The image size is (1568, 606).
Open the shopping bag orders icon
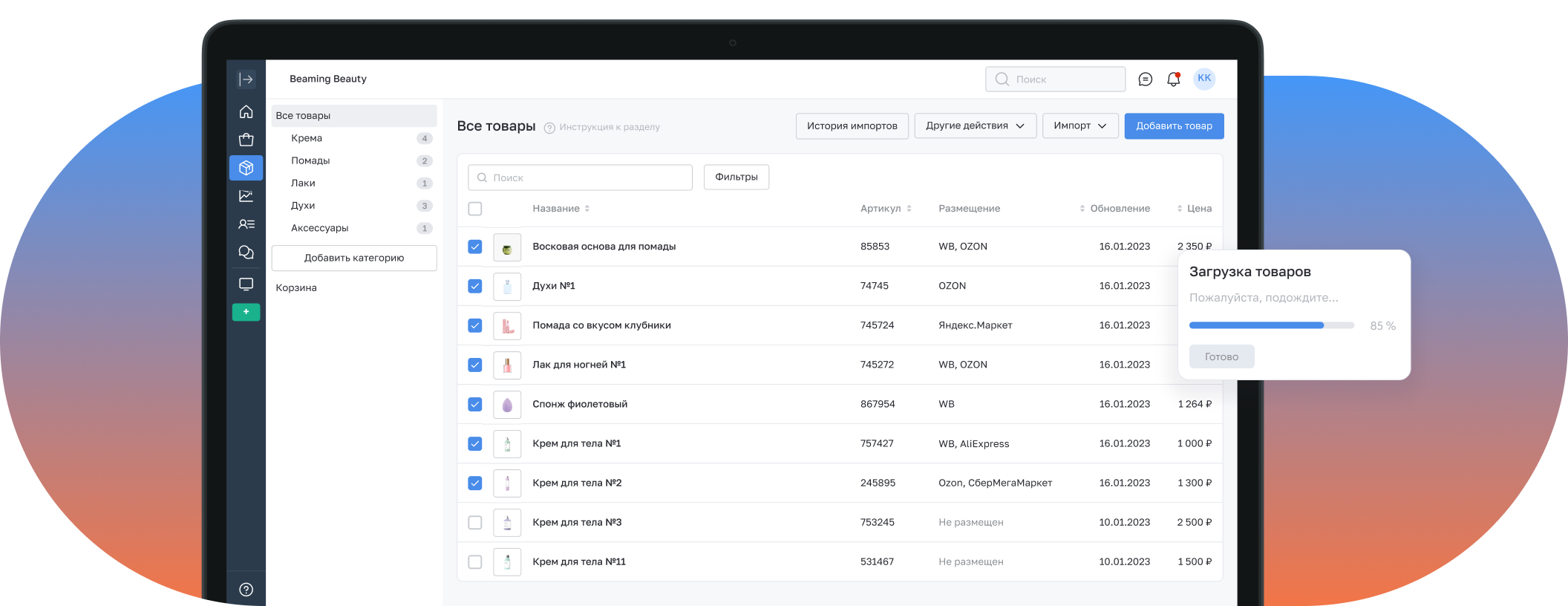[x=246, y=140]
